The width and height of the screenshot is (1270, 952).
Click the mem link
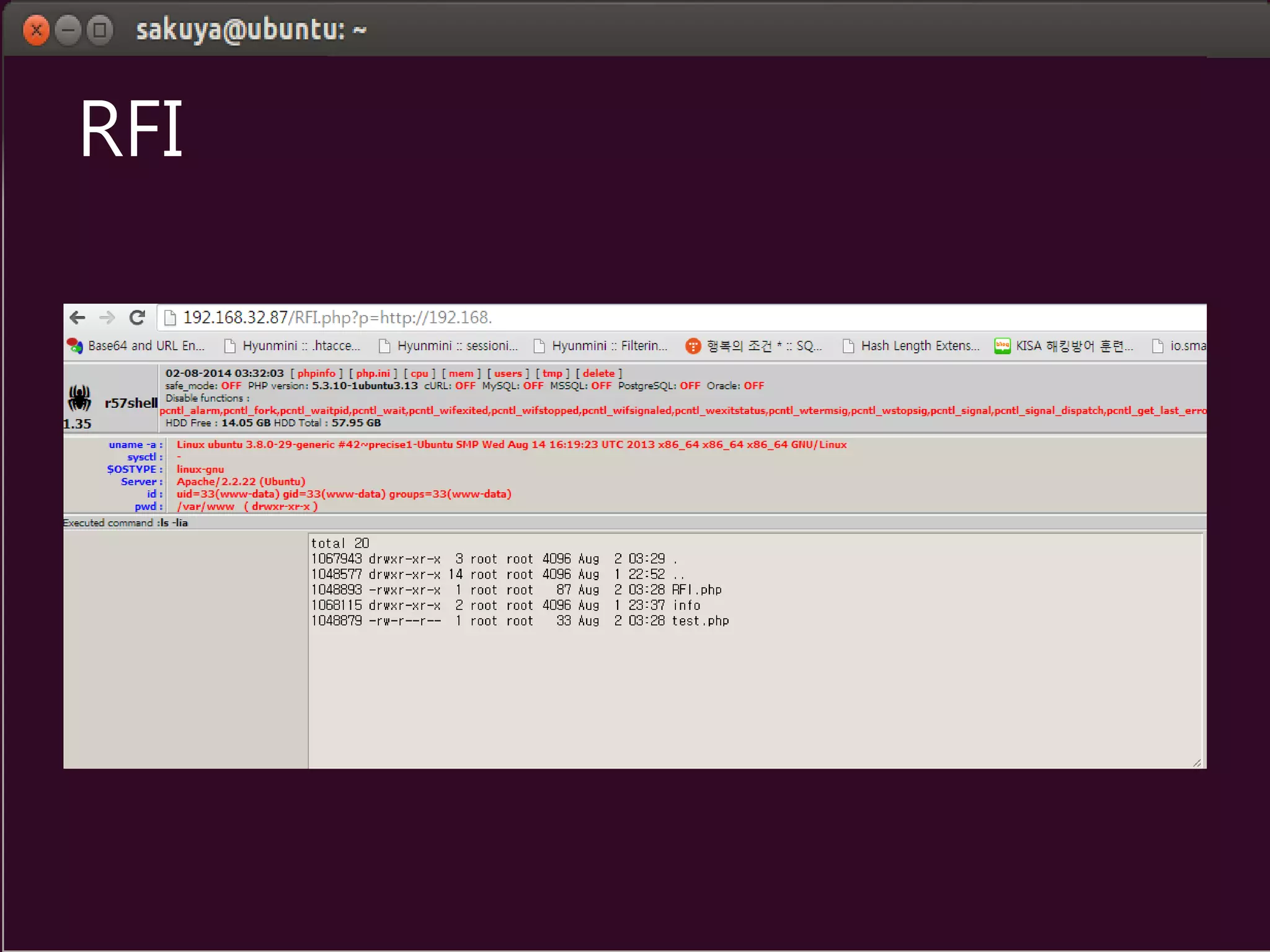point(461,373)
